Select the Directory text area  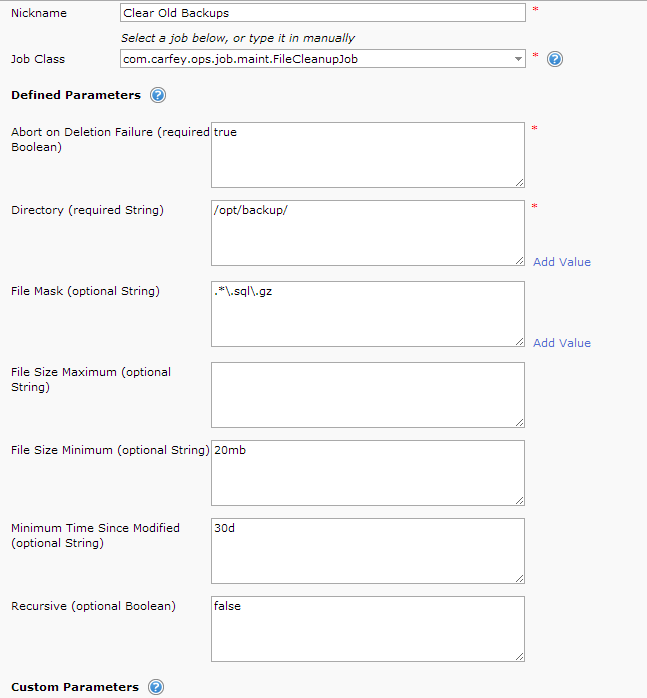click(367, 232)
